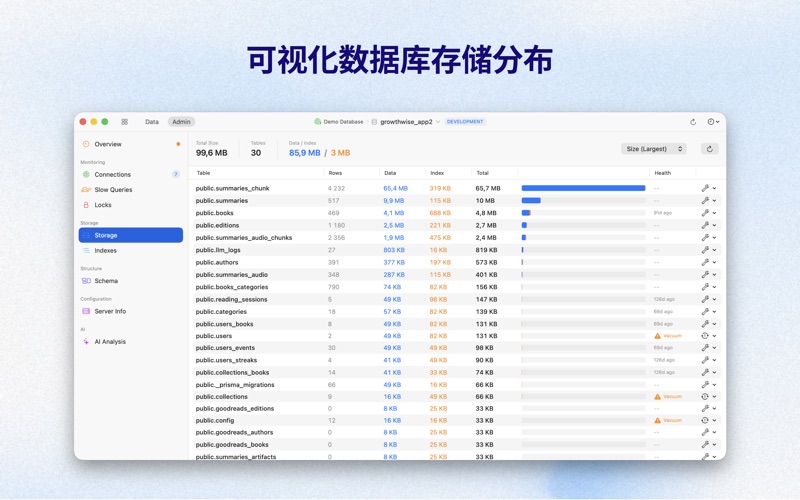Screen dimensions: 800x500
Task: Click the grid layout icon in title bar
Action: coord(124,122)
